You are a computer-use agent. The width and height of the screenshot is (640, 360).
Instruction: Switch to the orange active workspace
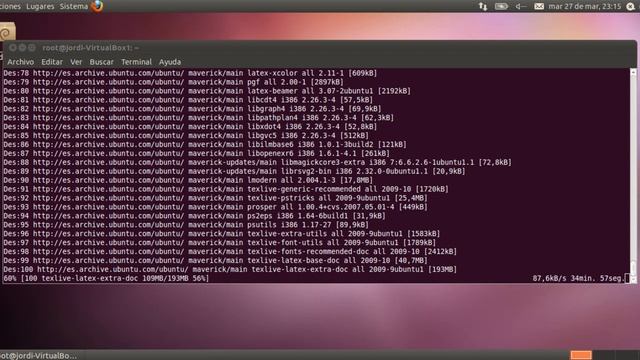click(x=581, y=355)
